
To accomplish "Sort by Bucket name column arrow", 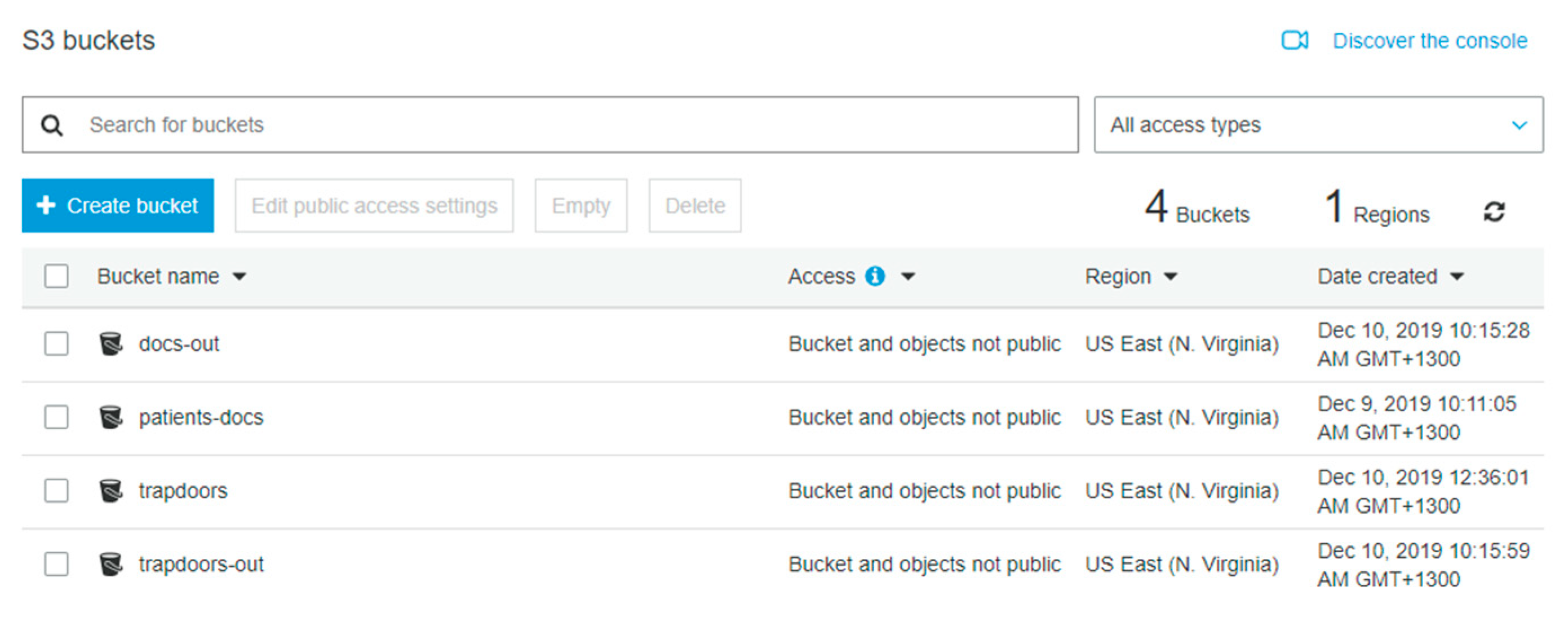I will tap(240, 276).
